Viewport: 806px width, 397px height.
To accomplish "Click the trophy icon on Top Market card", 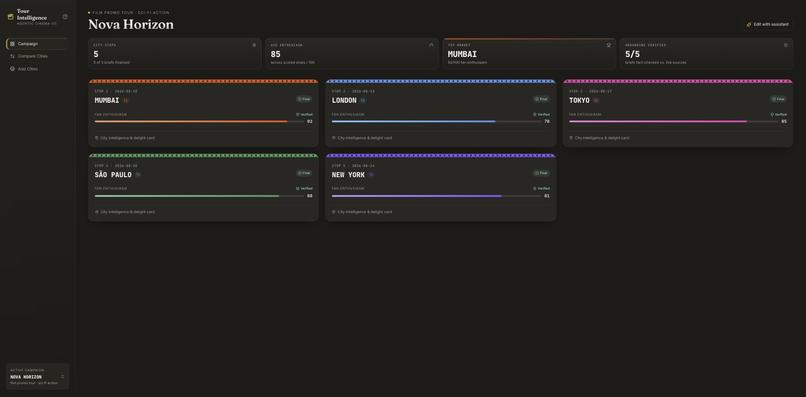I will pos(609,45).
